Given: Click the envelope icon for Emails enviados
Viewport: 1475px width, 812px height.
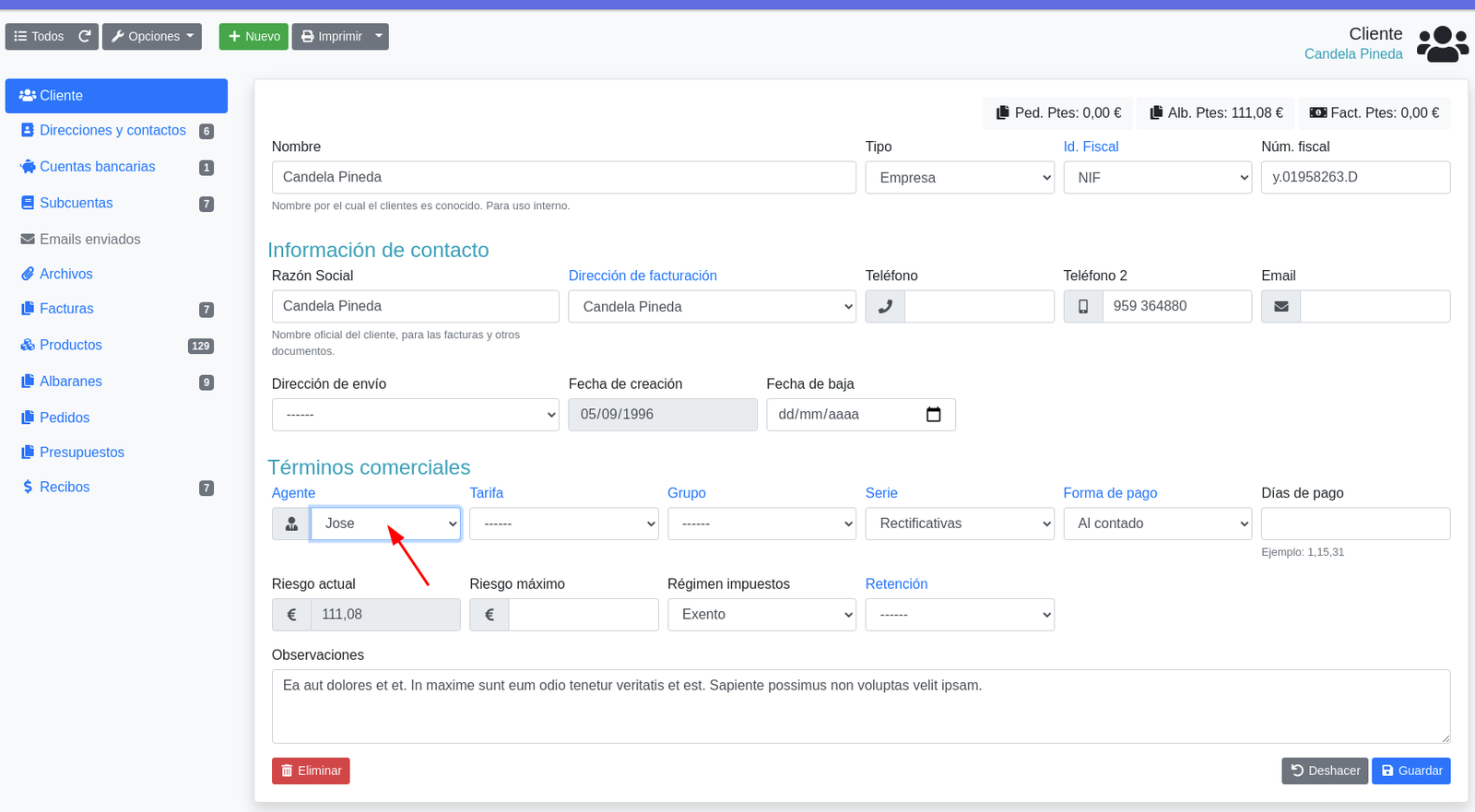Looking at the screenshot, I should [28, 239].
